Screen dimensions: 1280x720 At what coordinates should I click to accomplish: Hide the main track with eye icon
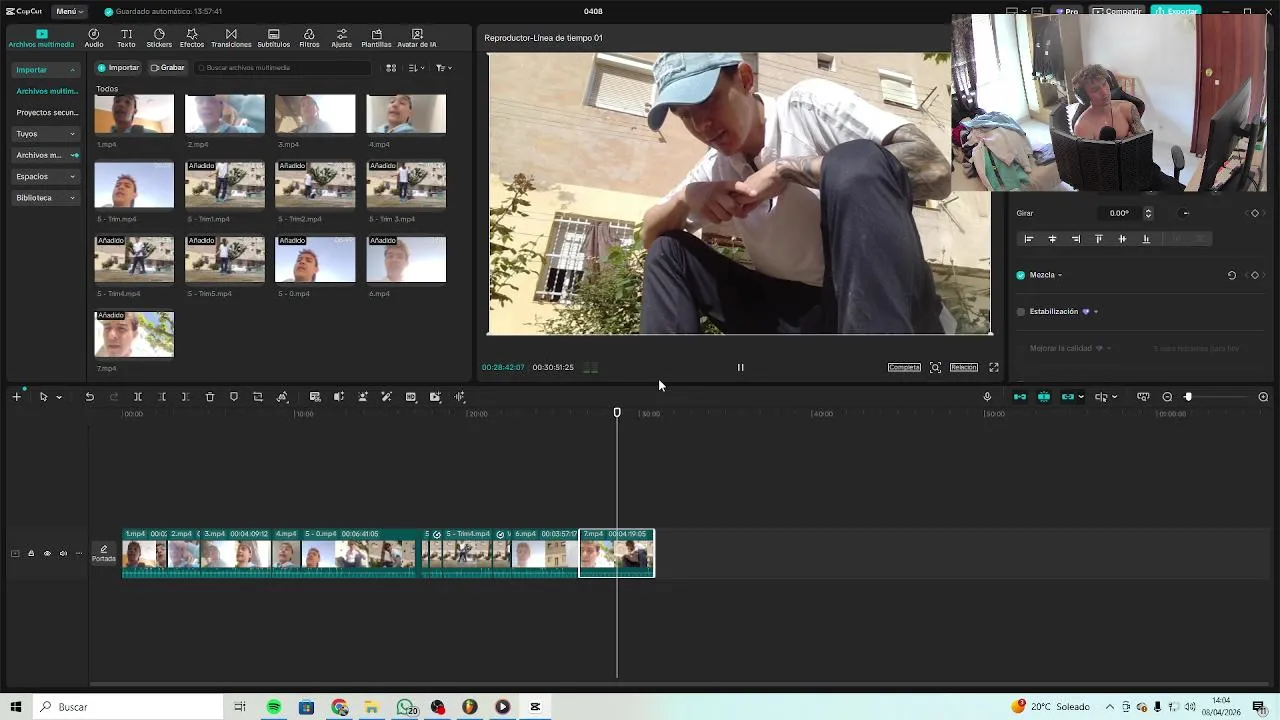pos(47,553)
